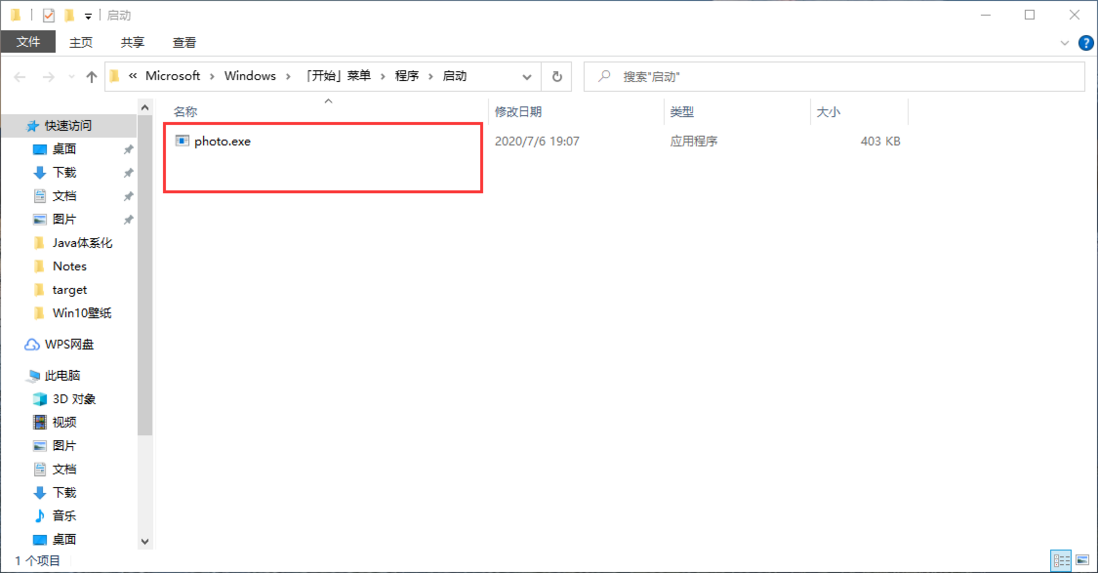The height and width of the screenshot is (573, 1098).
Task: Click Windows in the address path
Action: pos(250,76)
